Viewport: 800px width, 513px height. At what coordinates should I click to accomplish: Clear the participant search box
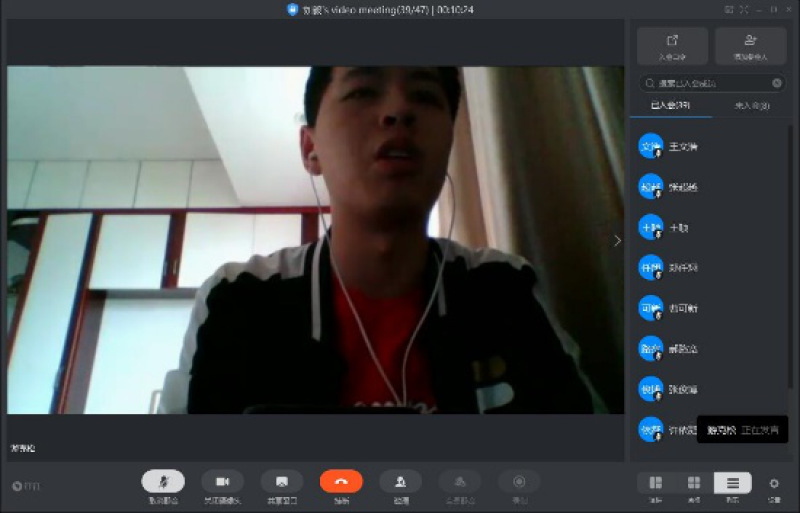(777, 83)
